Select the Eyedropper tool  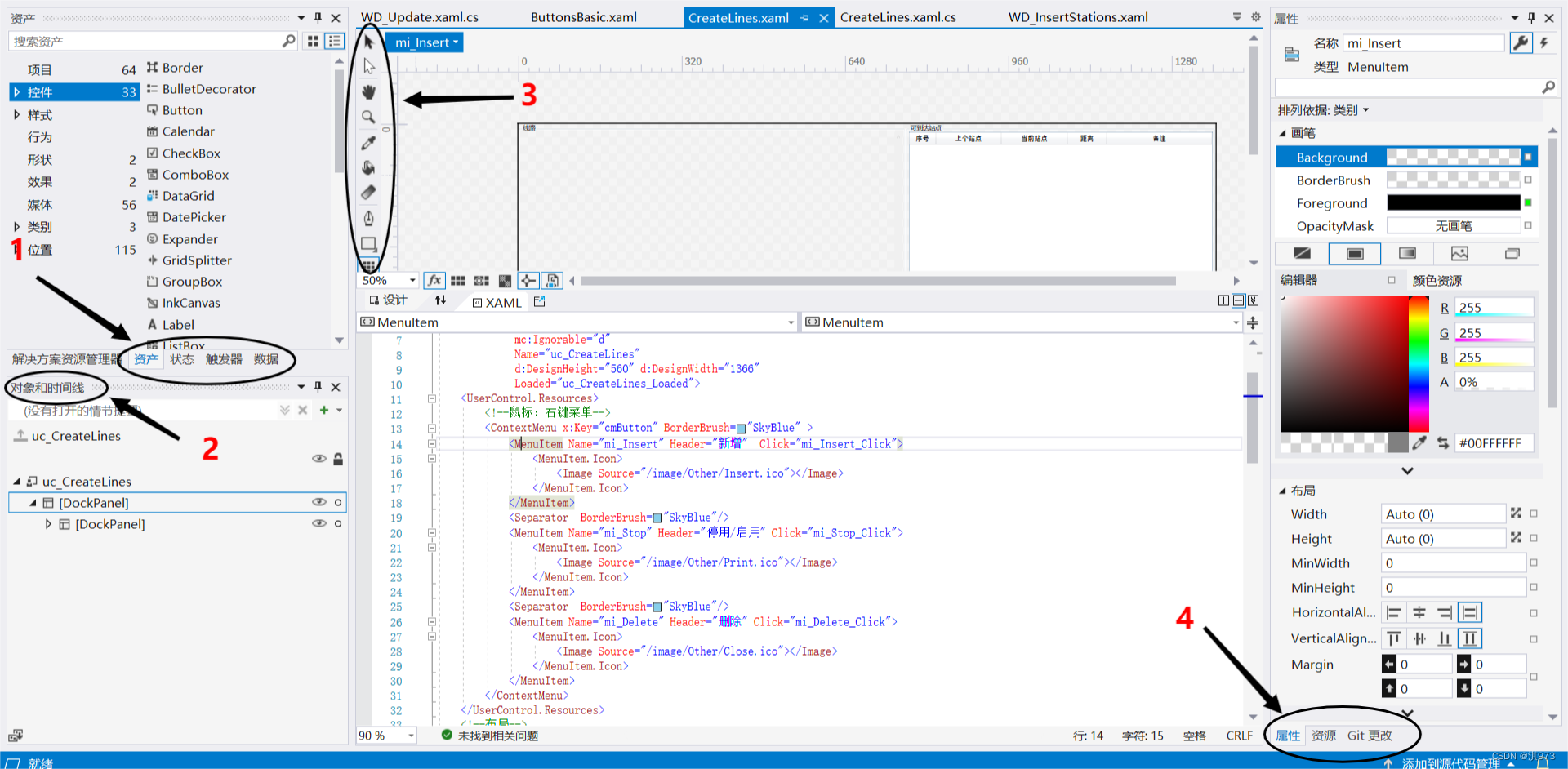pos(369,143)
